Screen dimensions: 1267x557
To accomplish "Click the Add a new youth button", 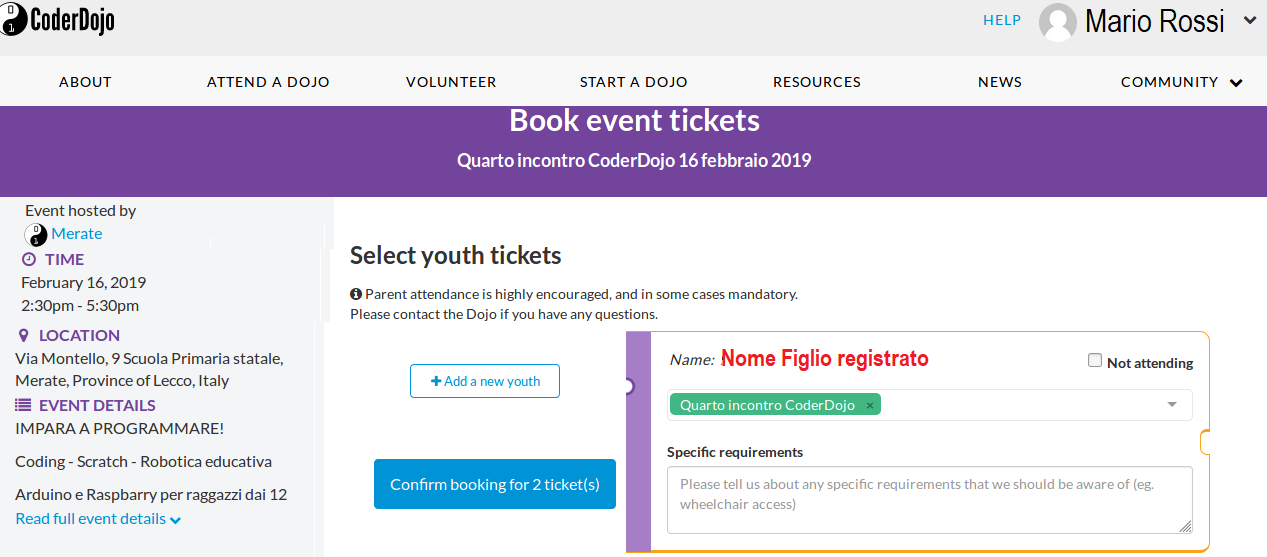I will pos(485,381).
